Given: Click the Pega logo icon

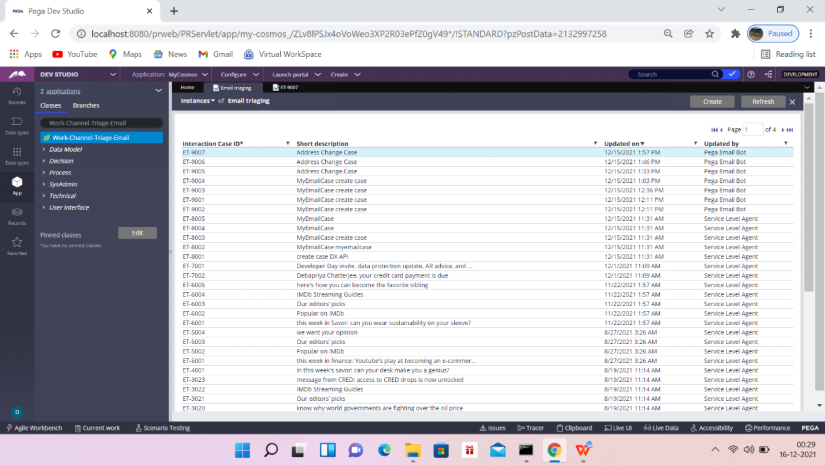Looking at the screenshot, I should [17, 75].
